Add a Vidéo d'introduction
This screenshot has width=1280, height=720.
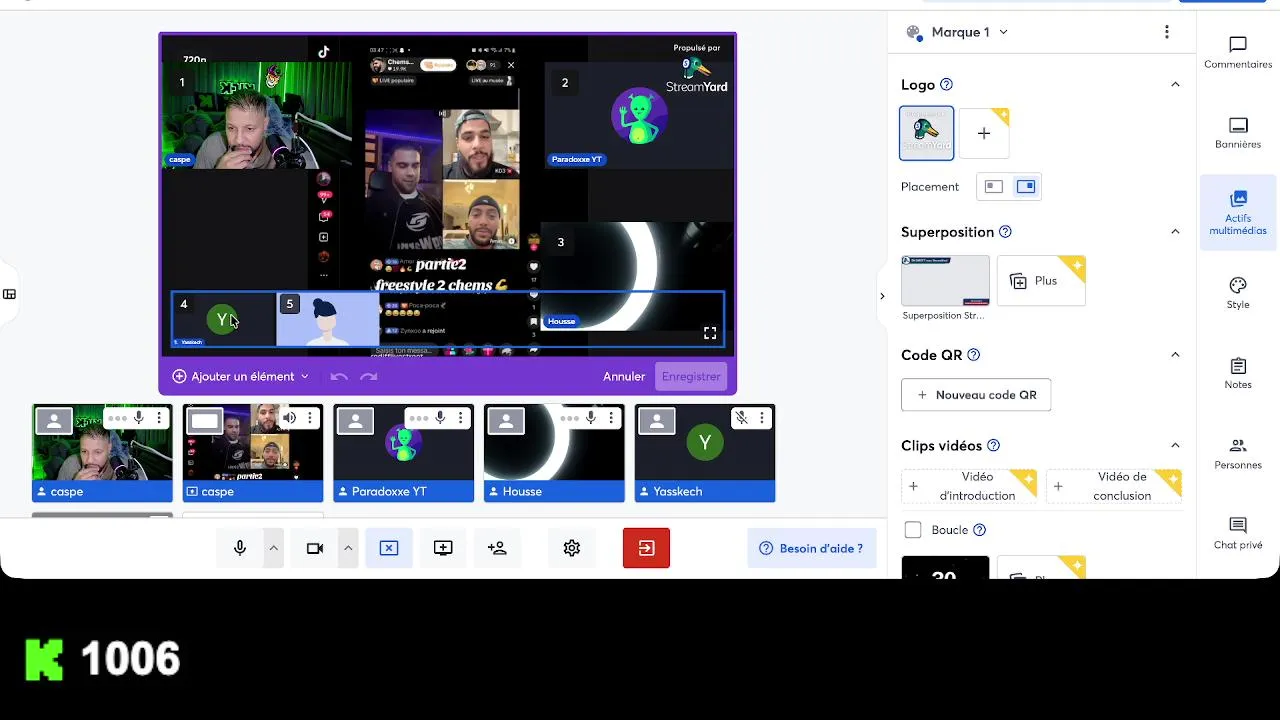pyautogui.click(x=969, y=486)
